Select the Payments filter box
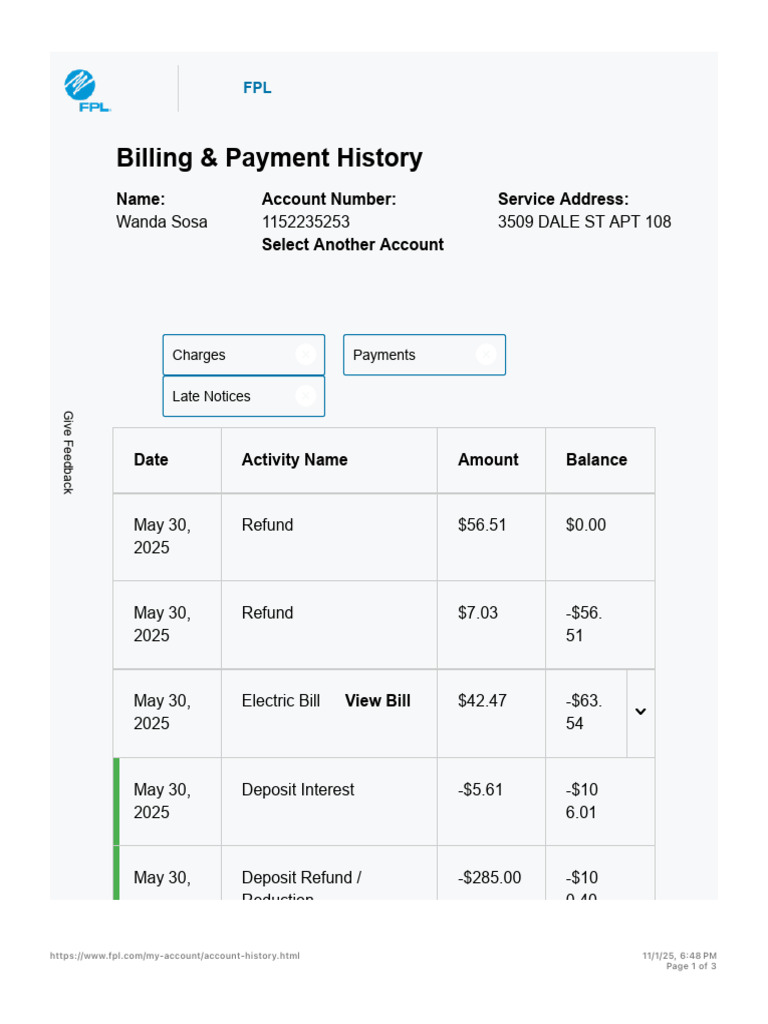Screen dimensions: 768x1024 pyautogui.click(x=424, y=355)
